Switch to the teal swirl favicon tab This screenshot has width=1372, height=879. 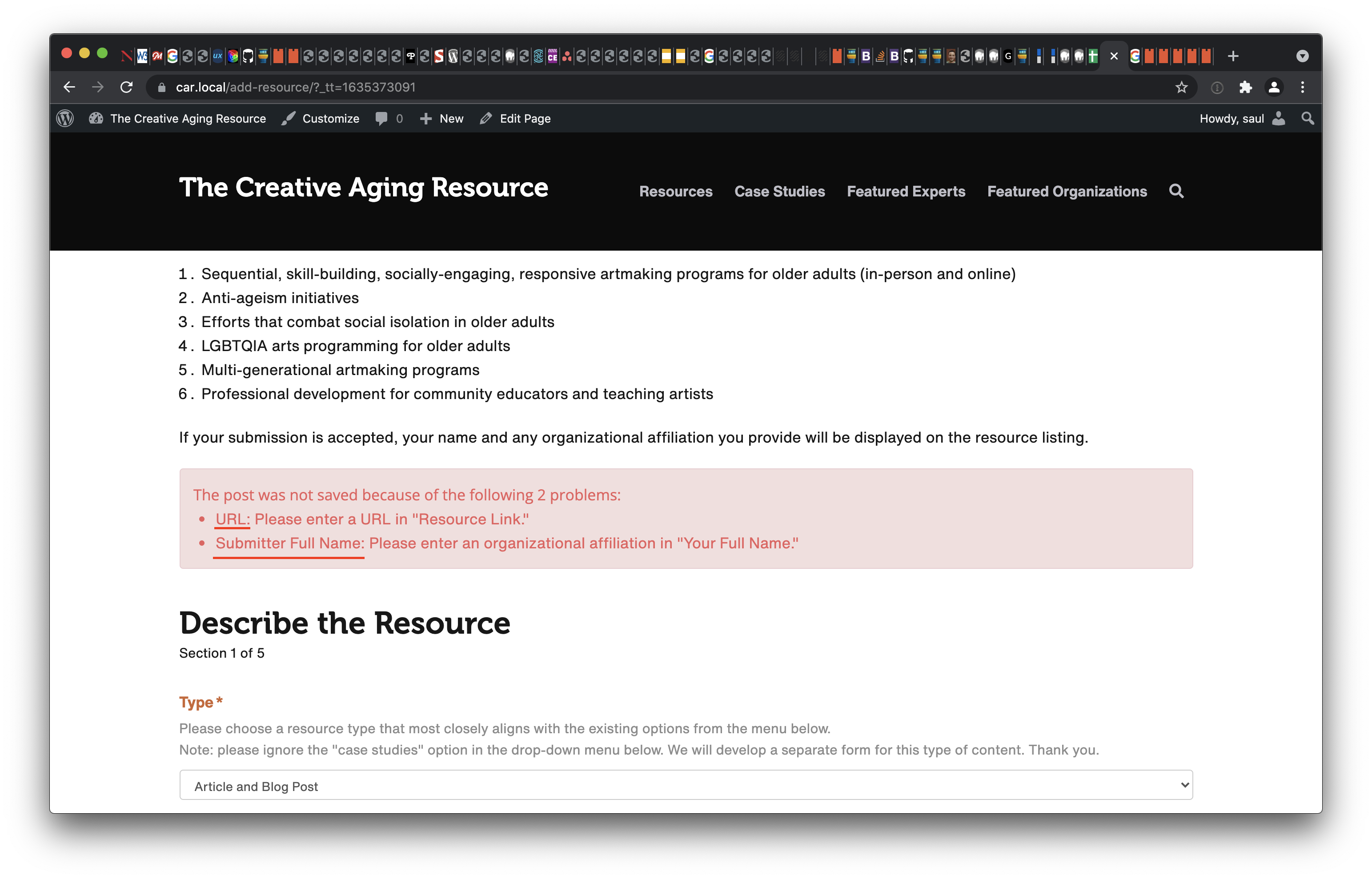tap(538, 56)
